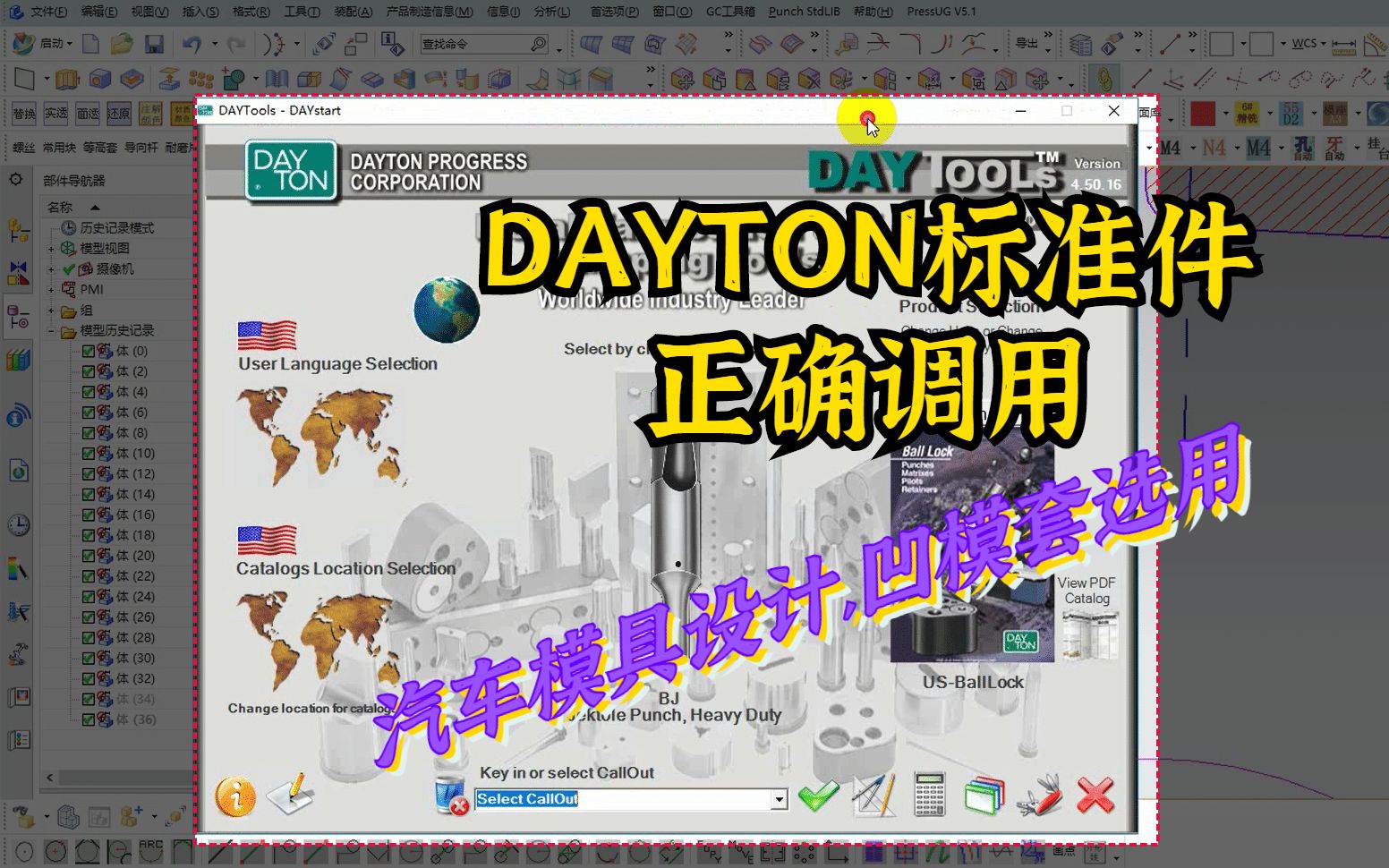Image resolution: width=1389 pixels, height=868 pixels.
Task: Click View PDF Catalog link
Action: click(x=1086, y=591)
